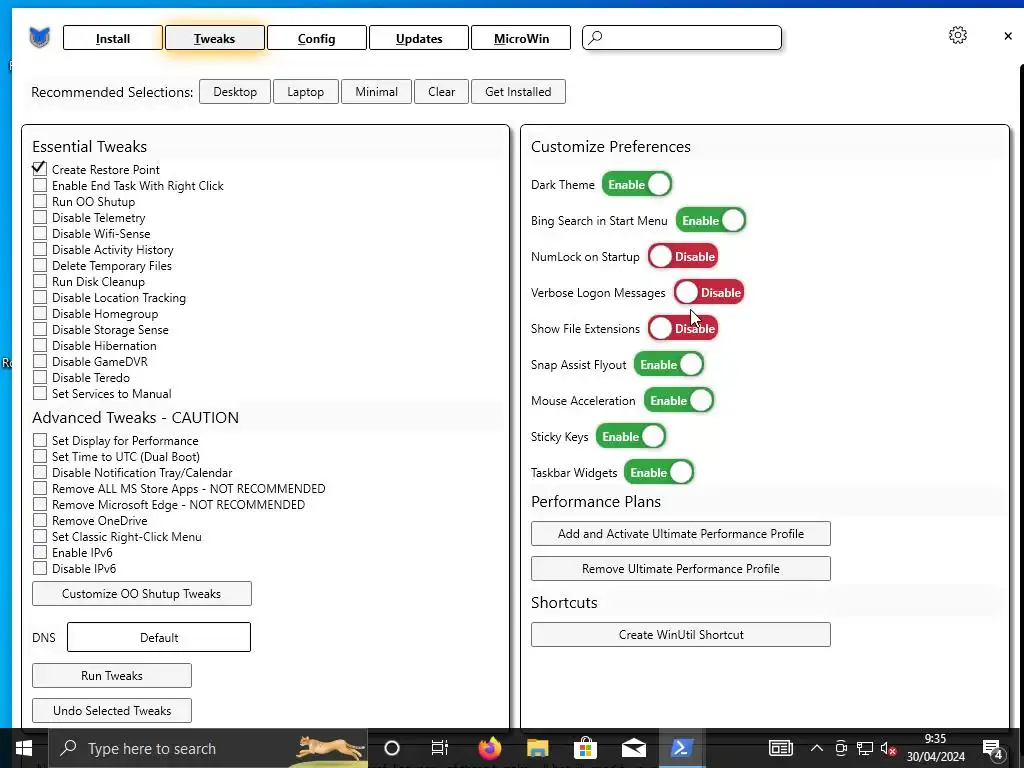Viewport: 1024px width, 768px height.
Task: Open the notification center icon
Action: pyautogui.click(x=993, y=748)
